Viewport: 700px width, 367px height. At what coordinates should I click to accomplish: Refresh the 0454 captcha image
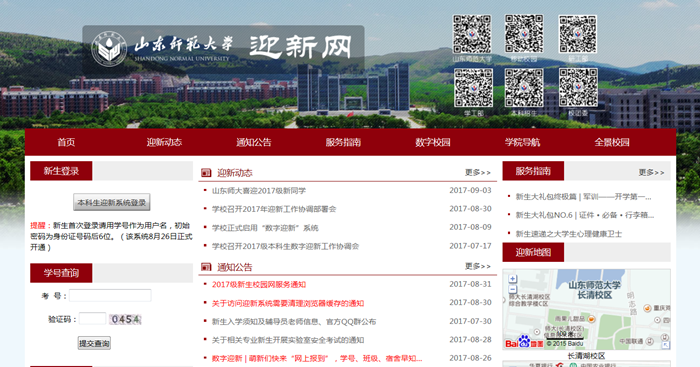(x=125, y=319)
